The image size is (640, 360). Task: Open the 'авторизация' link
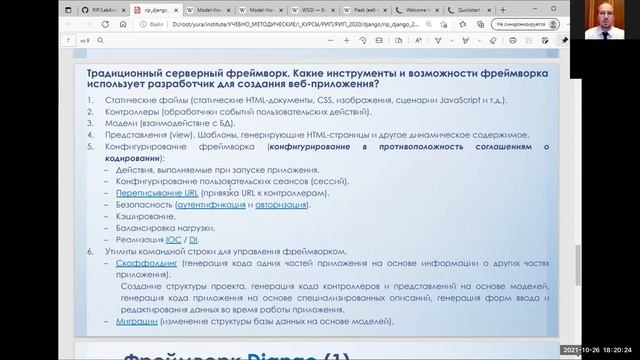[281, 204]
